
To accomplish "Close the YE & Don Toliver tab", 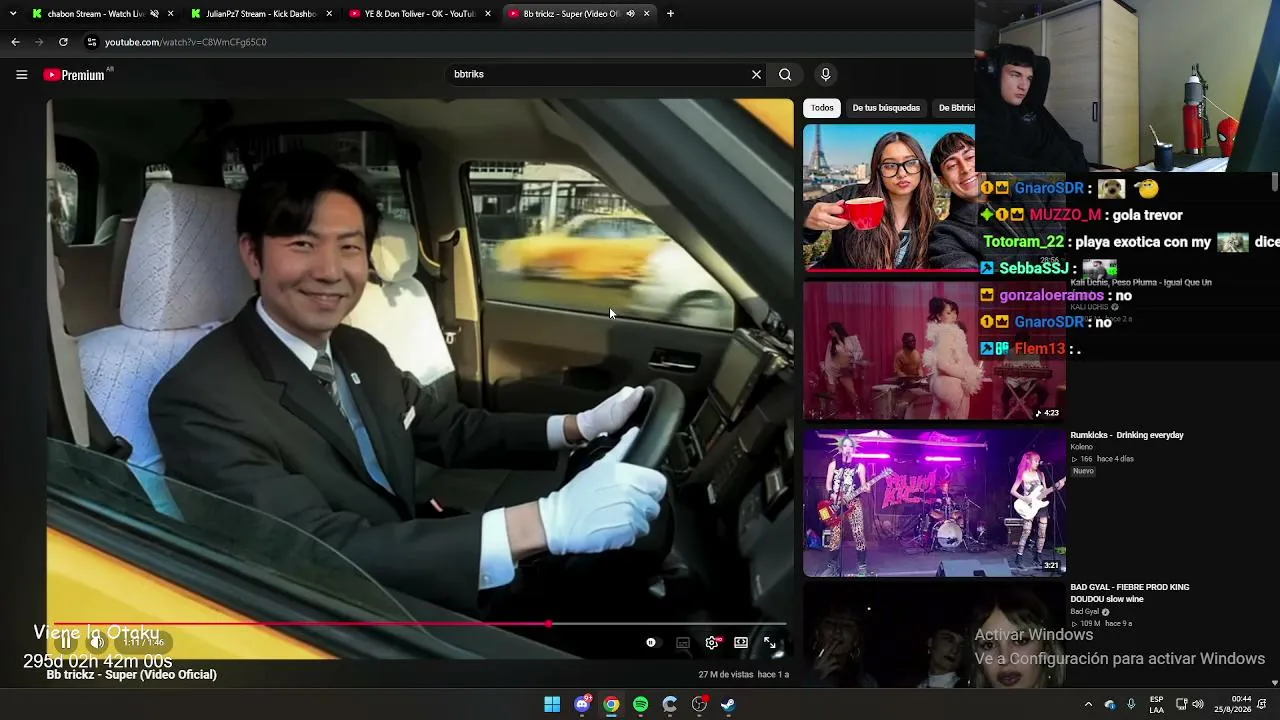I will pos(488,14).
